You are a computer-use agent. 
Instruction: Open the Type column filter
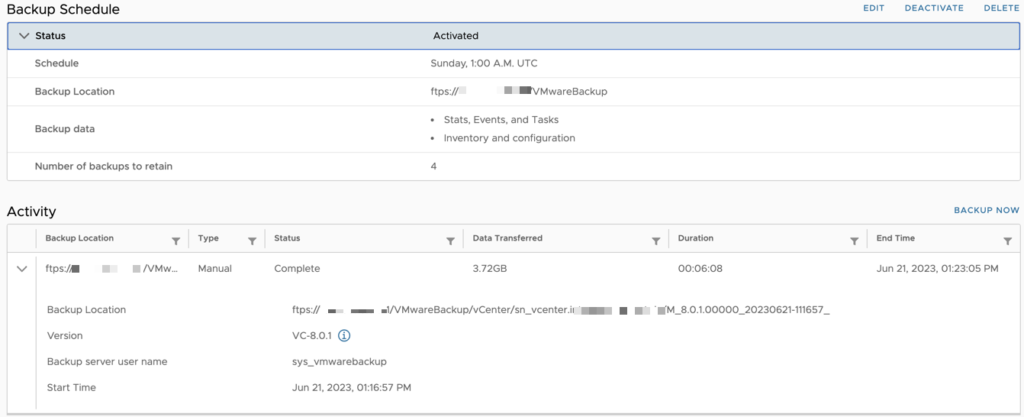pos(252,241)
